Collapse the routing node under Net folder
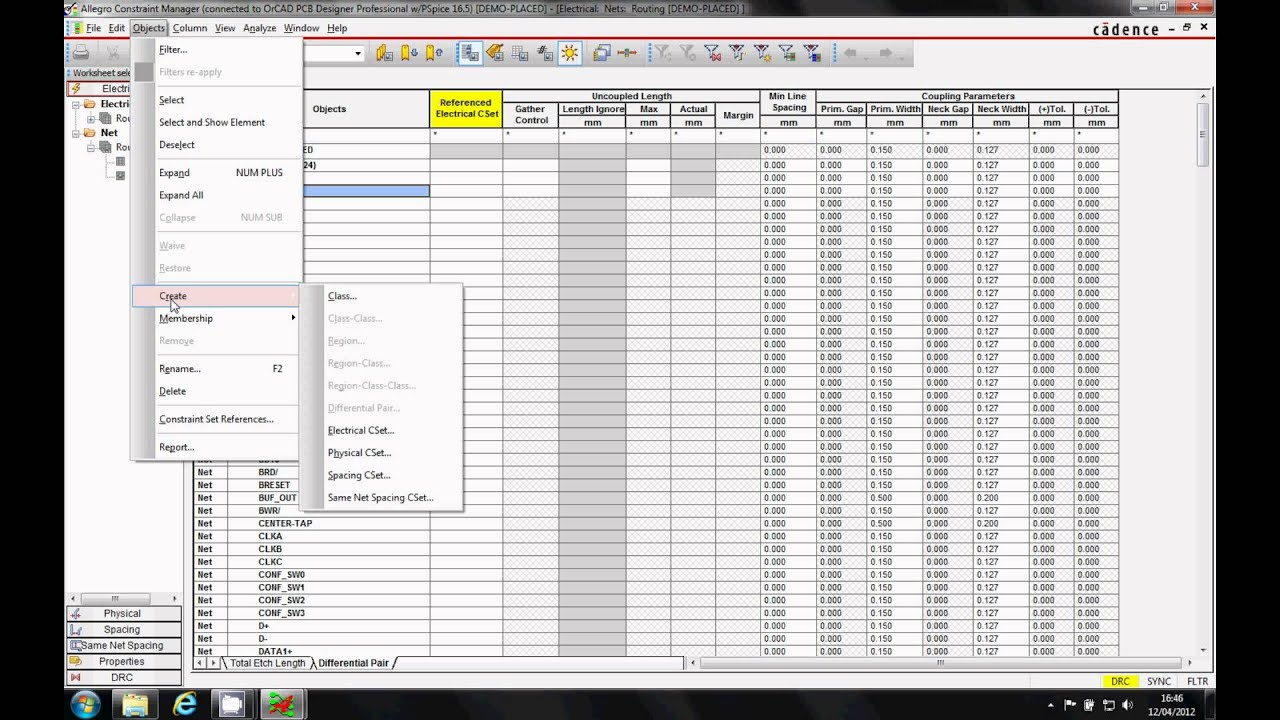1280x720 pixels. 91,148
